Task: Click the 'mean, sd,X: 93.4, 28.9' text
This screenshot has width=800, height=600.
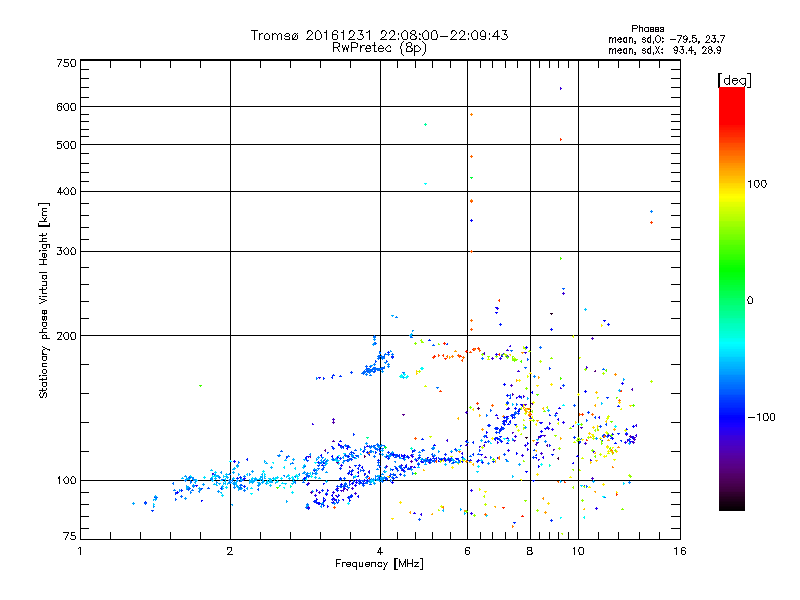Action: 664,51
